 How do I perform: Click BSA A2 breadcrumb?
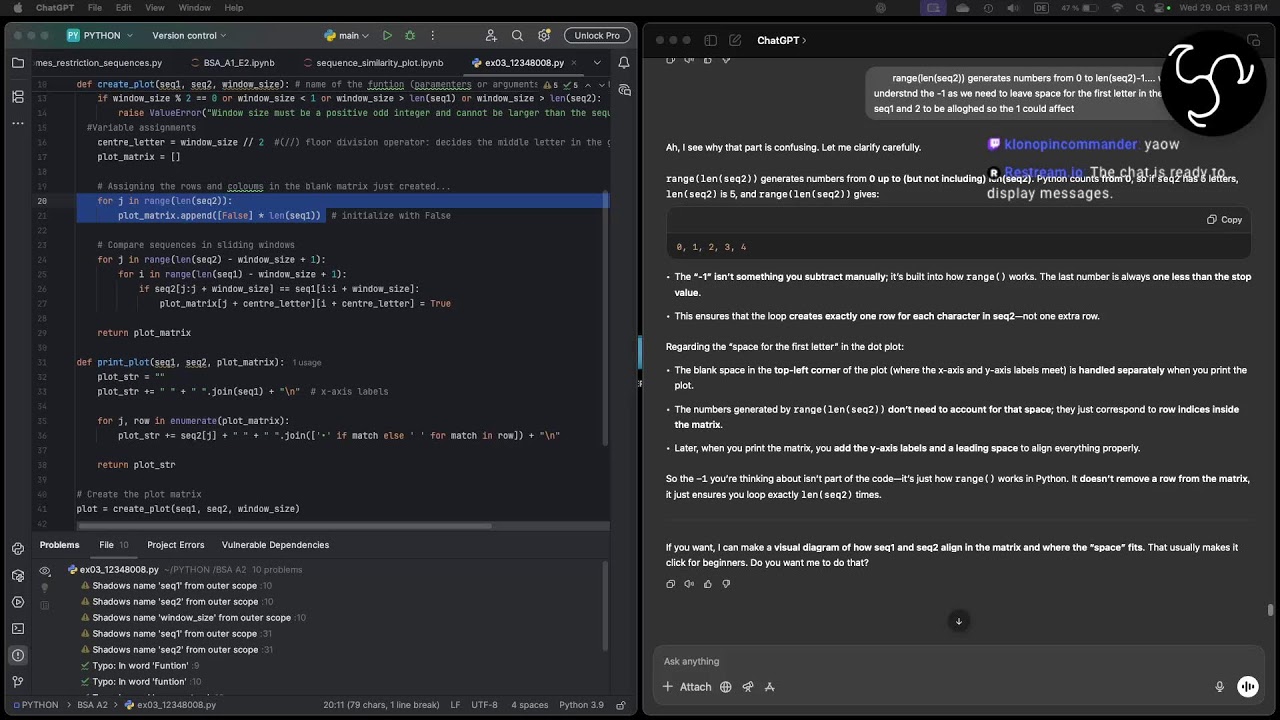[92, 705]
